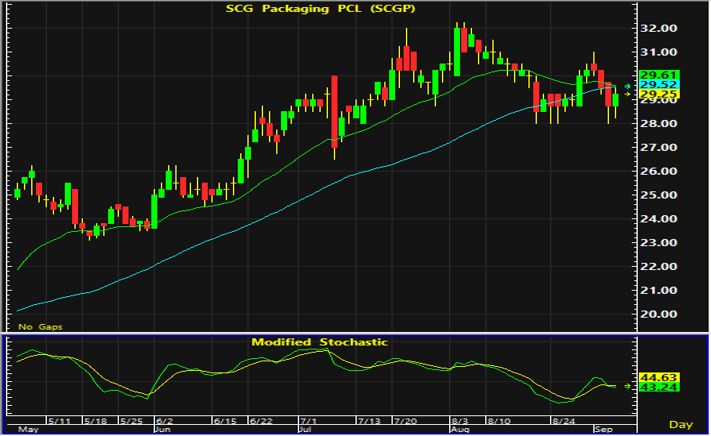
Task: Click the 31.00 price axis label
Action: pos(658,52)
